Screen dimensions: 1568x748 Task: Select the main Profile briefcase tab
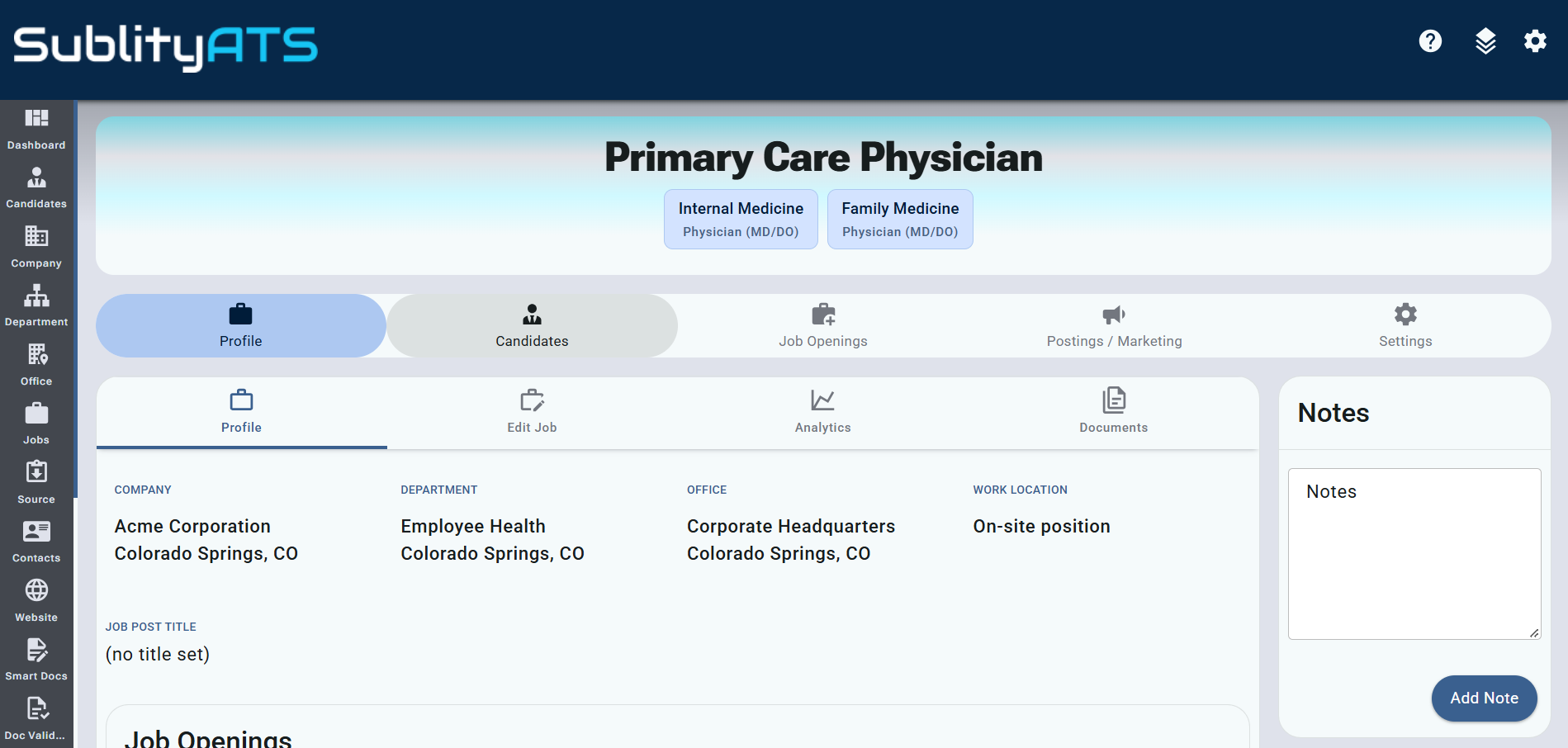241,326
